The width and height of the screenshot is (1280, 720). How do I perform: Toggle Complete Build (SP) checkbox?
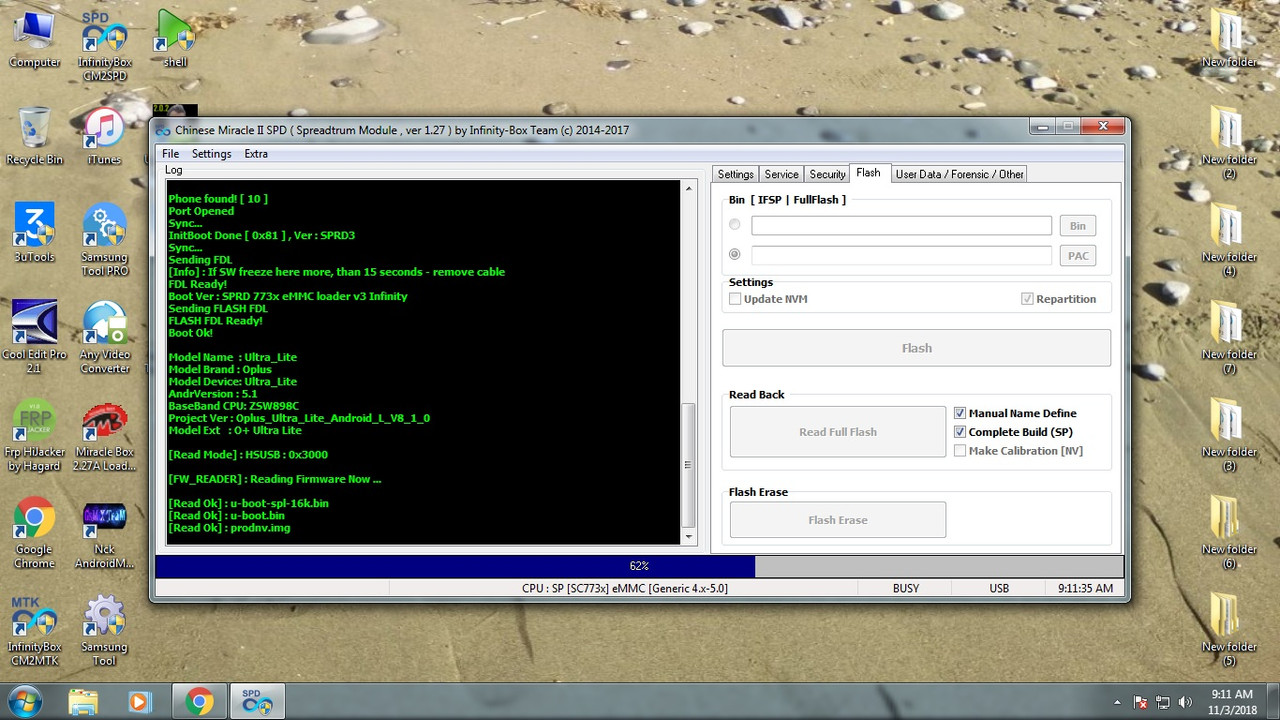[x=960, y=432]
